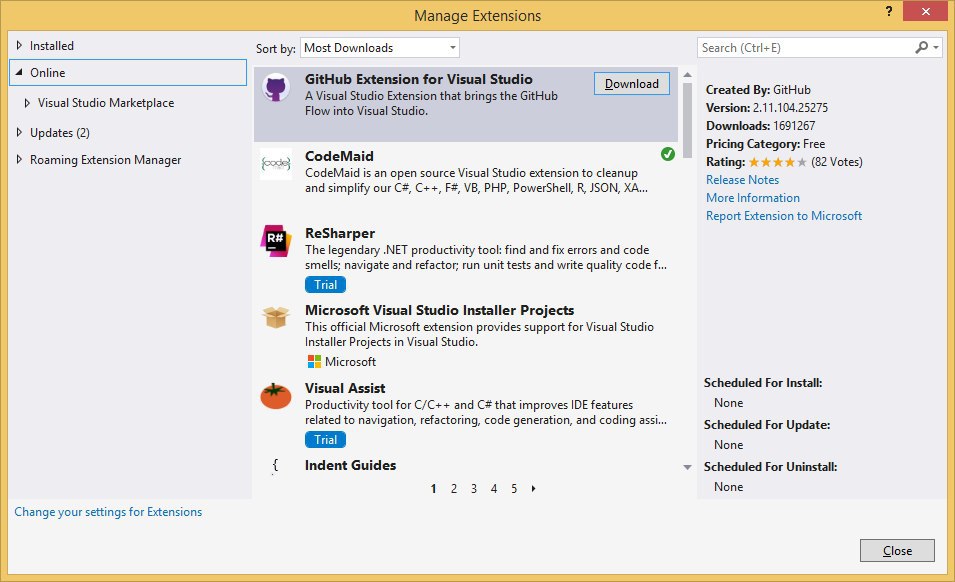Select GitHub Extension for Visual Studio title
The width and height of the screenshot is (955, 582).
click(x=418, y=79)
